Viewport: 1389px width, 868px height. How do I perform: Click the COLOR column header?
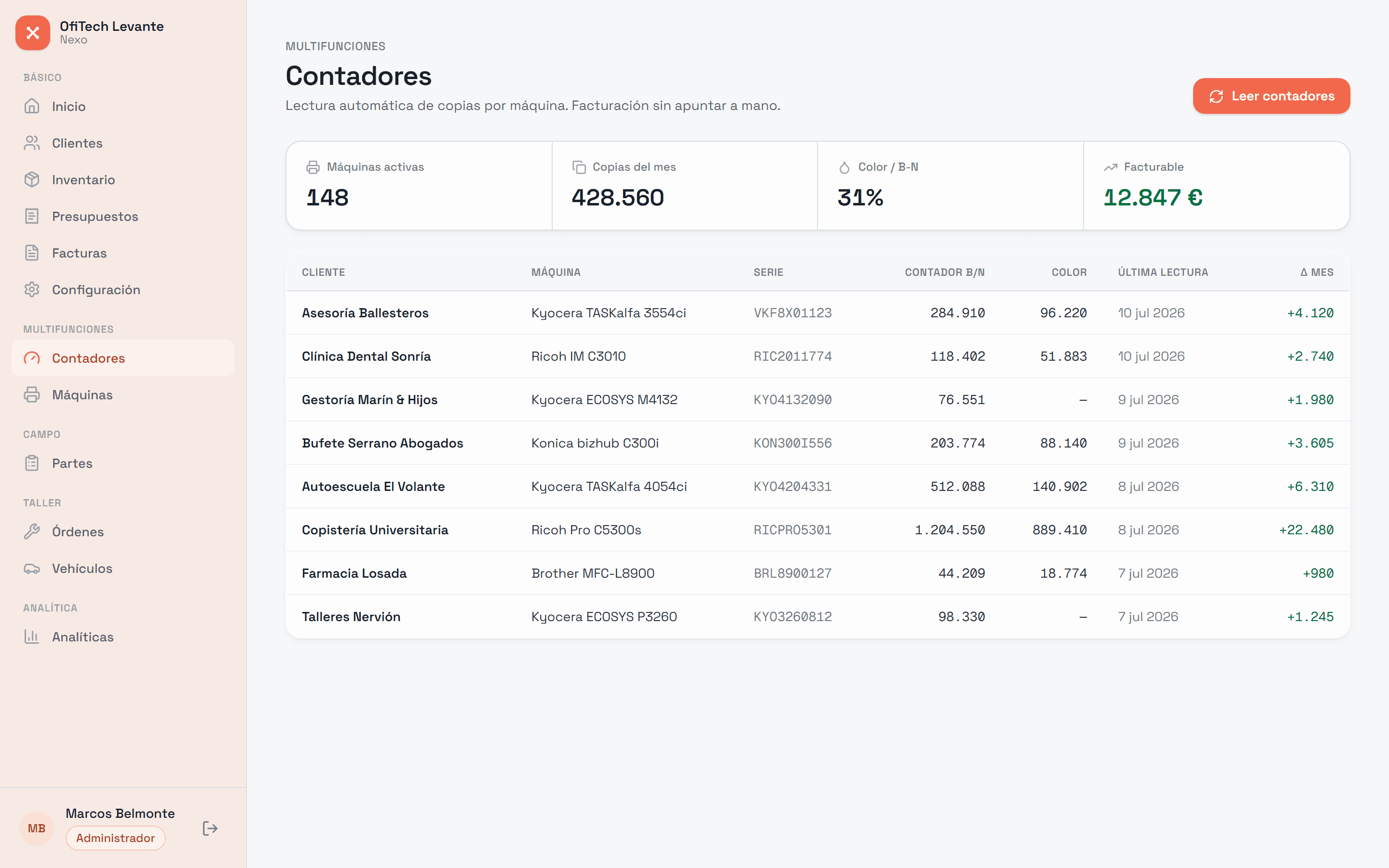coord(1069,272)
